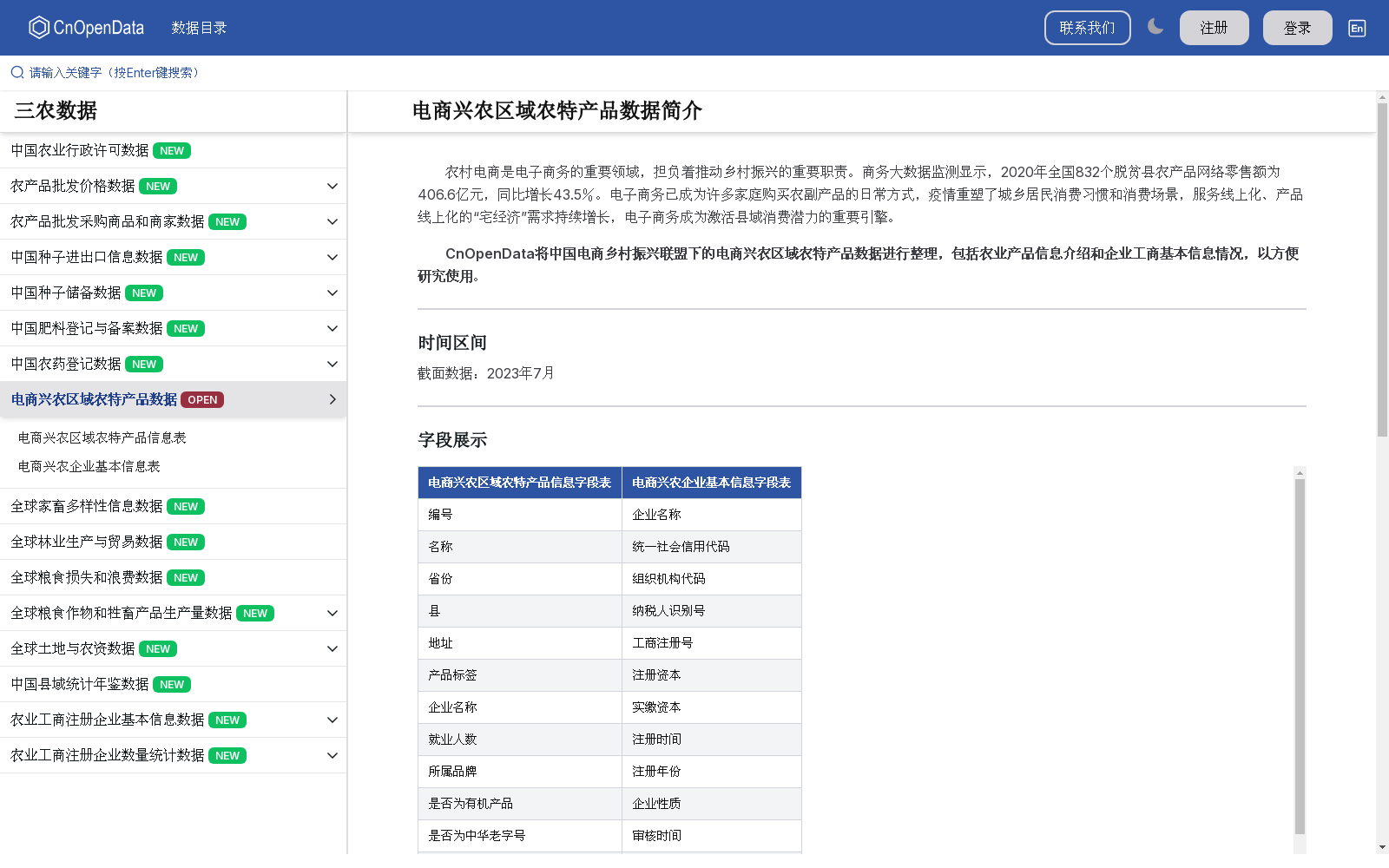This screenshot has height=868, width=1389.
Task: Expand 全球粮食作物和牲畜产品生产量数据 chevron
Action: click(332, 613)
